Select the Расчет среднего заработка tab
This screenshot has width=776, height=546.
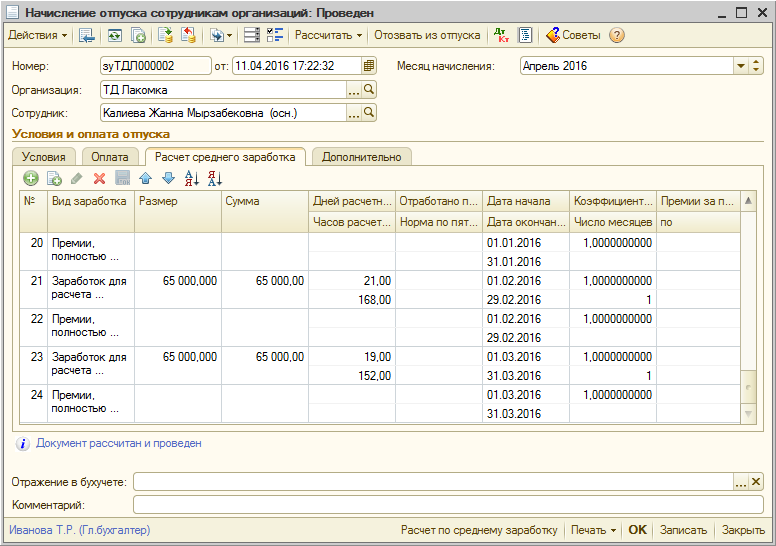225,157
